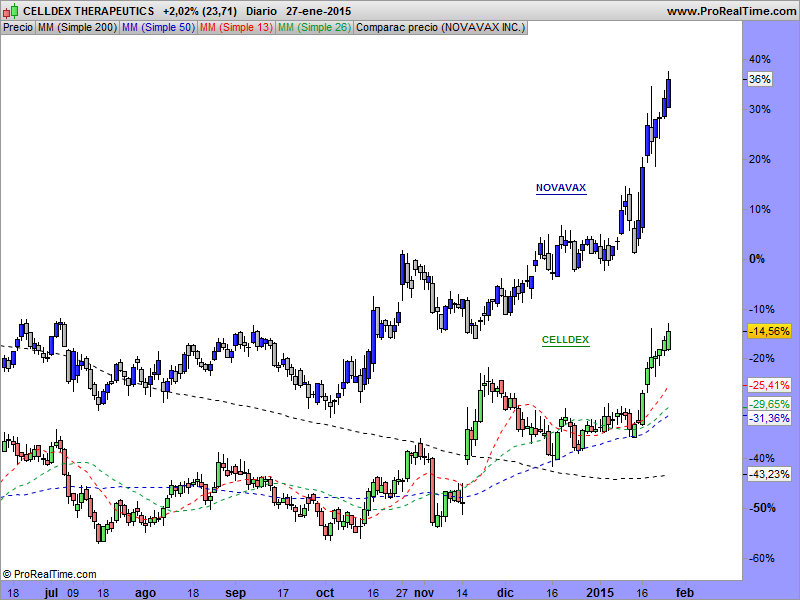This screenshot has width=800, height=600.
Task: Click the -20% scale label
Action: coord(761,359)
